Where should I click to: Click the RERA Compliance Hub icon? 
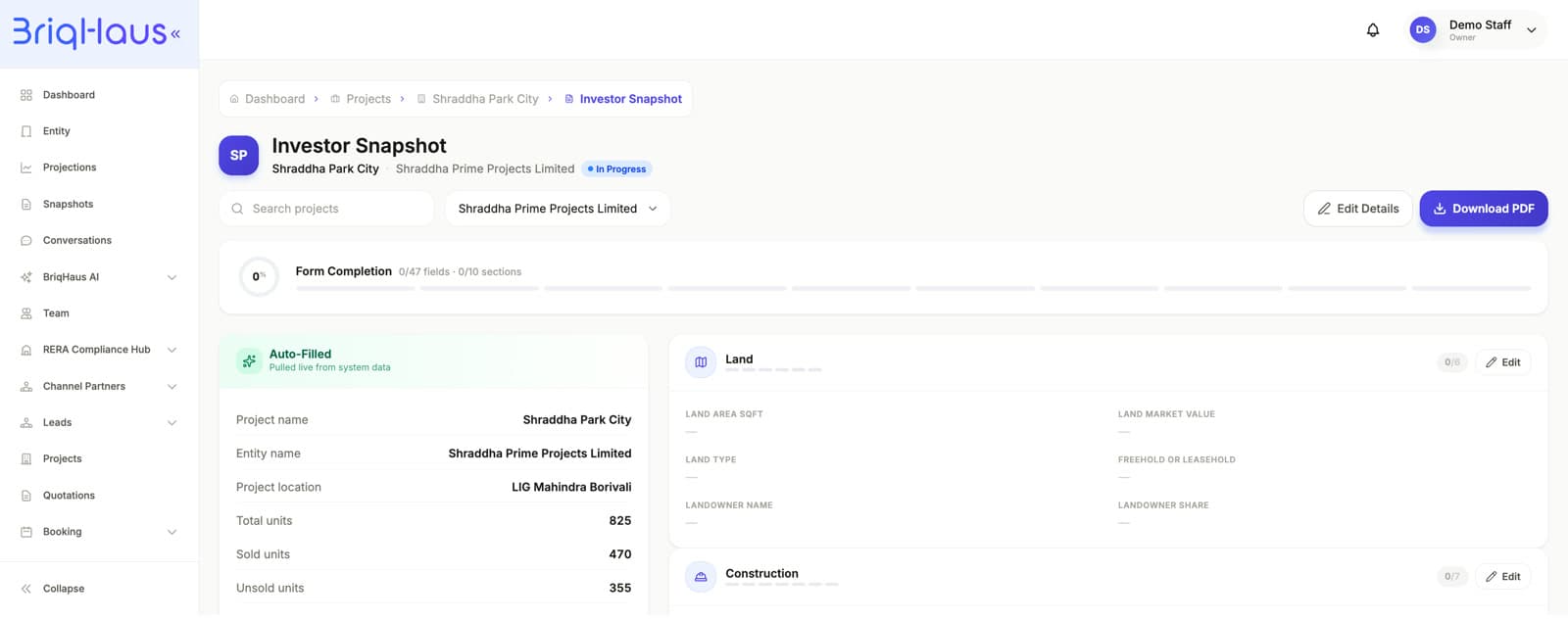pyautogui.click(x=26, y=350)
